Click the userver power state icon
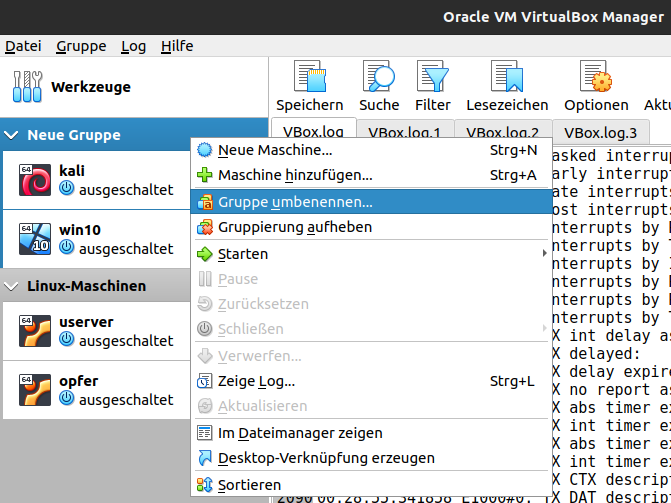The height and width of the screenshot is (503, 671). coord(66,339)
